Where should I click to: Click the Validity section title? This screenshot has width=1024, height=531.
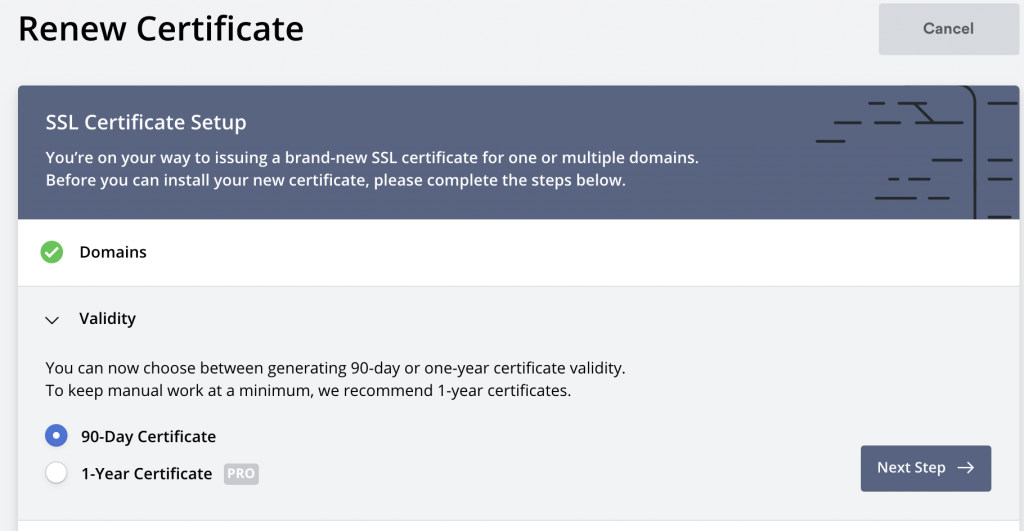107,319
